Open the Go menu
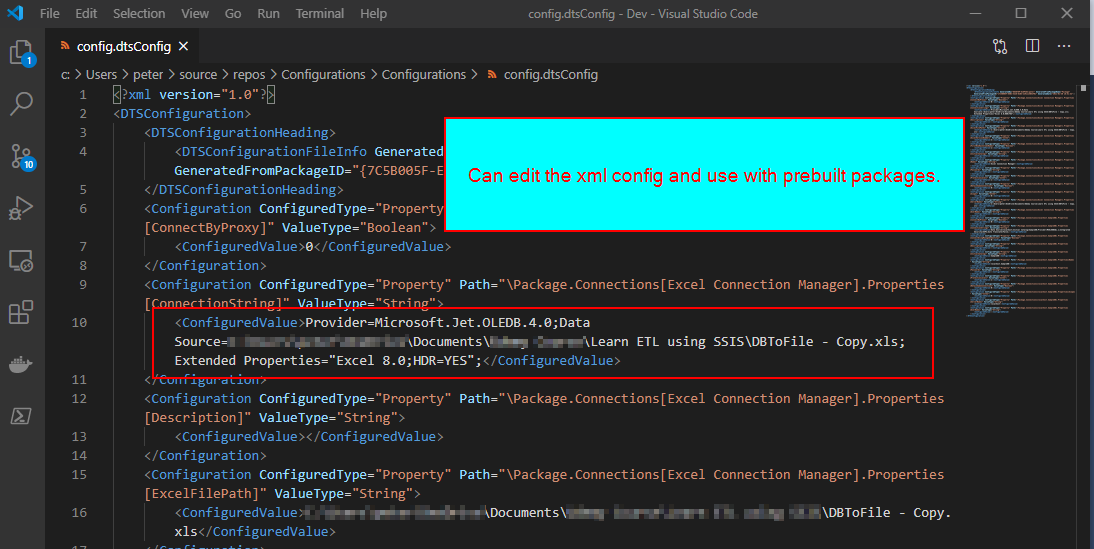This screenshot has height=549, width=1094. pyautogui.click(x=233, y=13)
